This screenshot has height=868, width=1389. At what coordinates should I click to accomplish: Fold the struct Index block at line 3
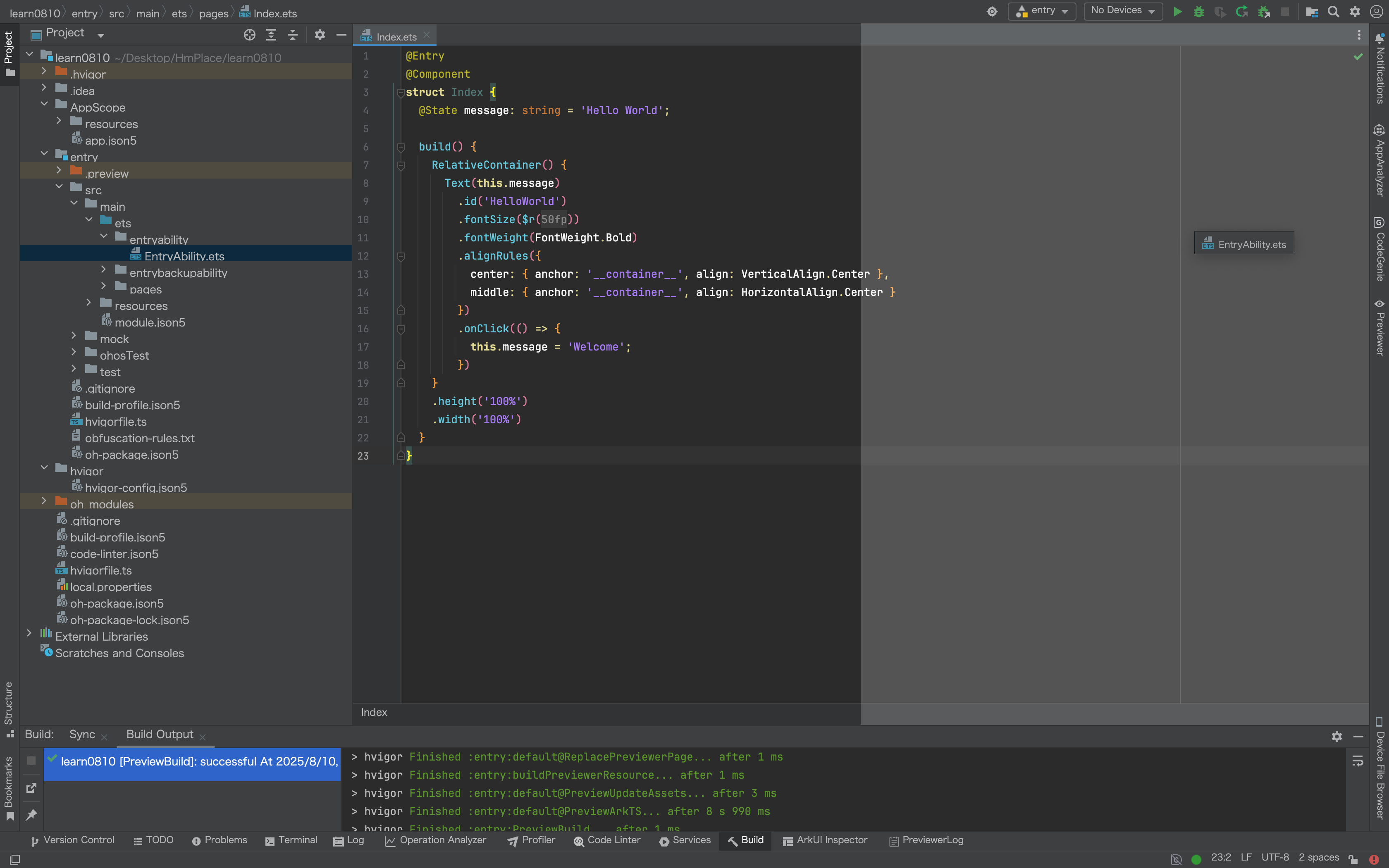401,93
